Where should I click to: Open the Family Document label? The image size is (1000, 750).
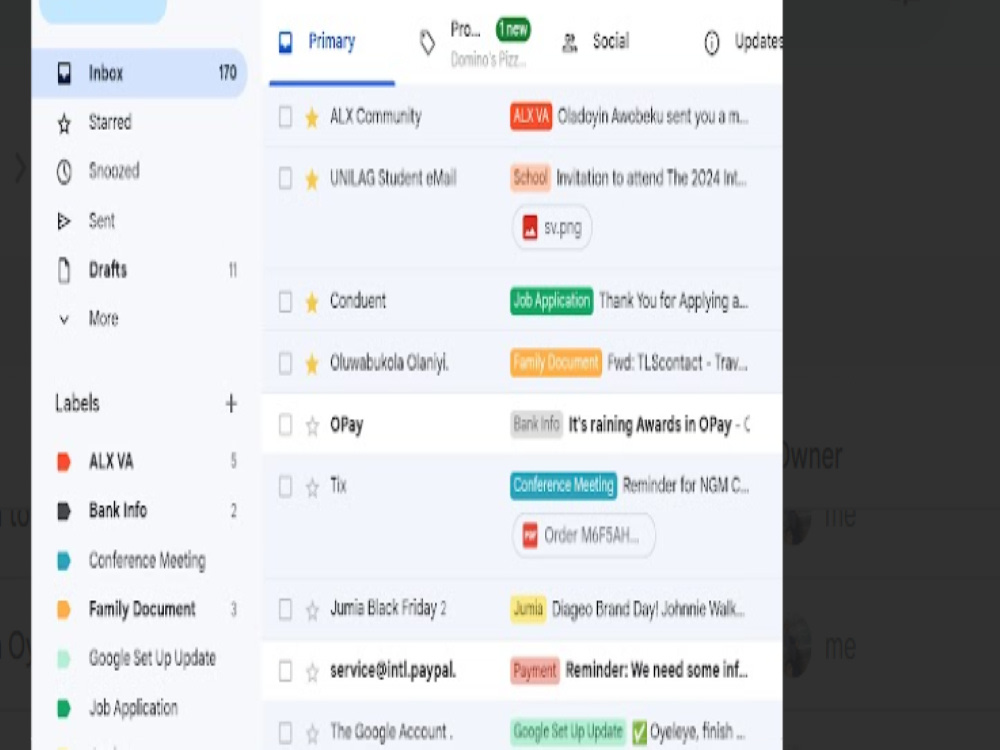pos(139,609)
